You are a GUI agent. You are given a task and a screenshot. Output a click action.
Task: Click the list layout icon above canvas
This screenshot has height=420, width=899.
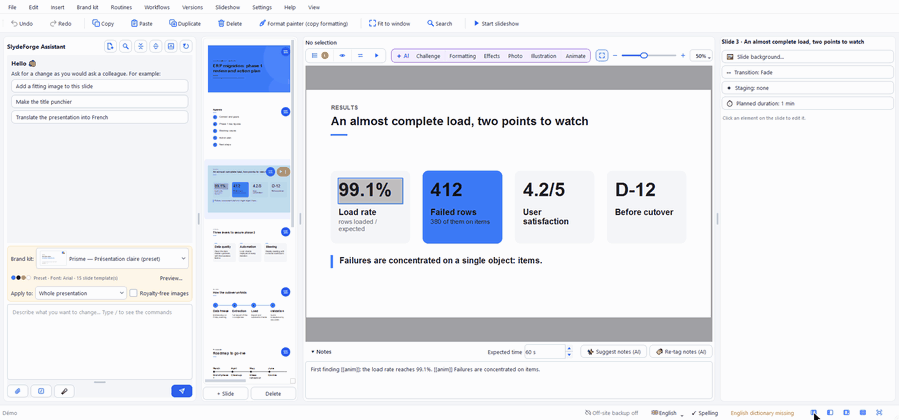[314, 56]
